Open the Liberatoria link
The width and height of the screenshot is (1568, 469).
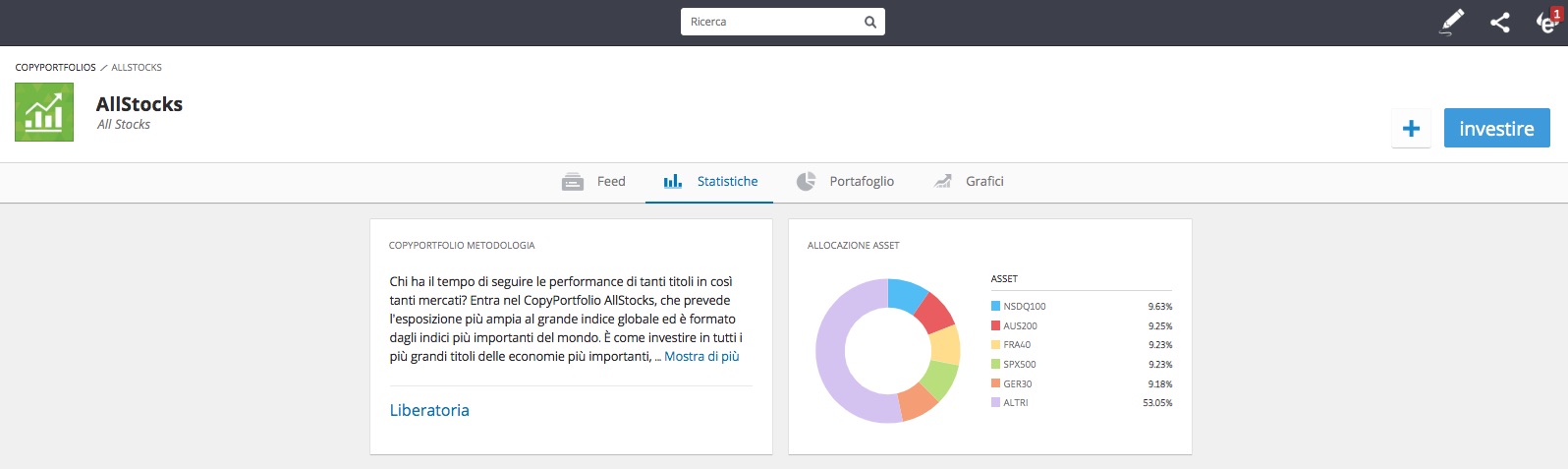tap(429, 410)
